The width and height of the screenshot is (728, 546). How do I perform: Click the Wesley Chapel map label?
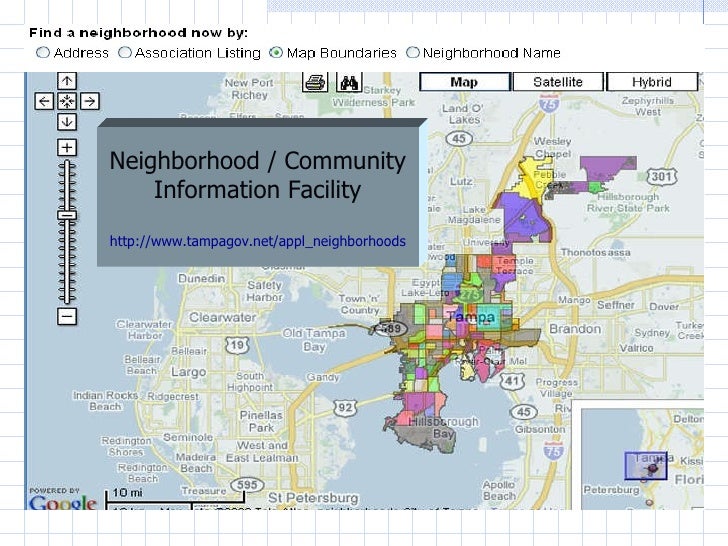coord(552,147)
